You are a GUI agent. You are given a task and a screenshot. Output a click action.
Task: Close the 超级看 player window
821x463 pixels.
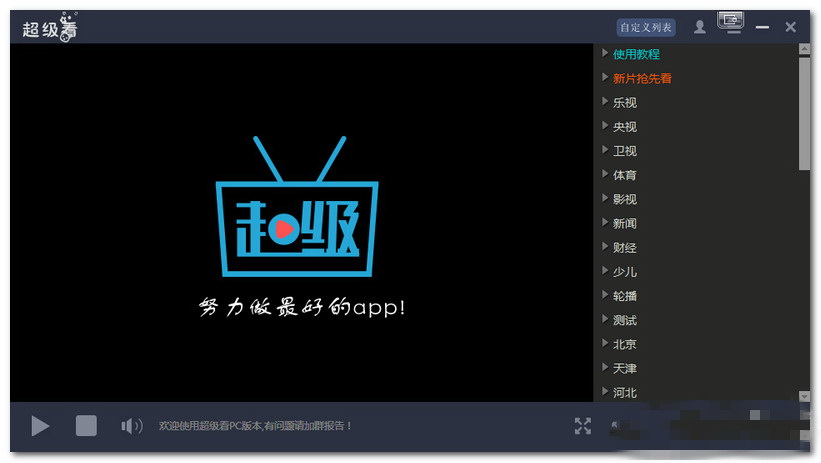click(791, 27)
